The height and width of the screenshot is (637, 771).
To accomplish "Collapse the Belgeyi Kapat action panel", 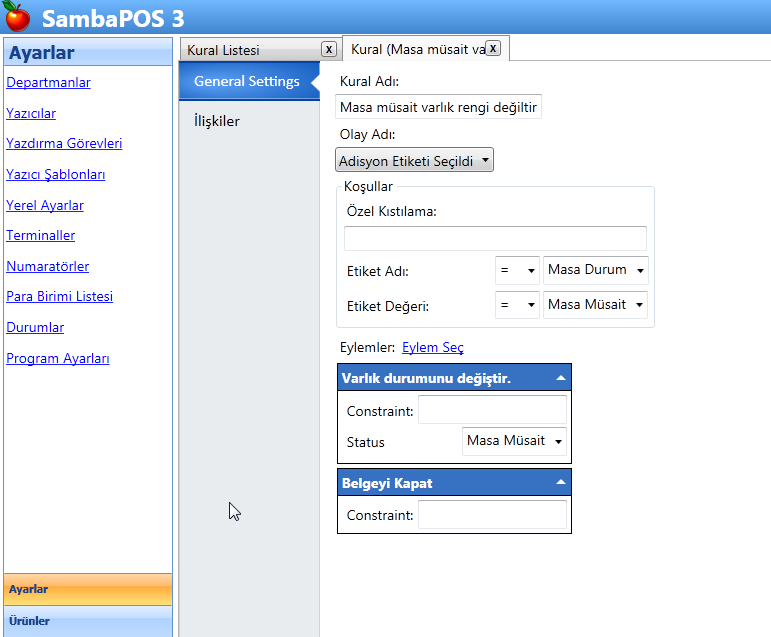I will pos(561,483).
